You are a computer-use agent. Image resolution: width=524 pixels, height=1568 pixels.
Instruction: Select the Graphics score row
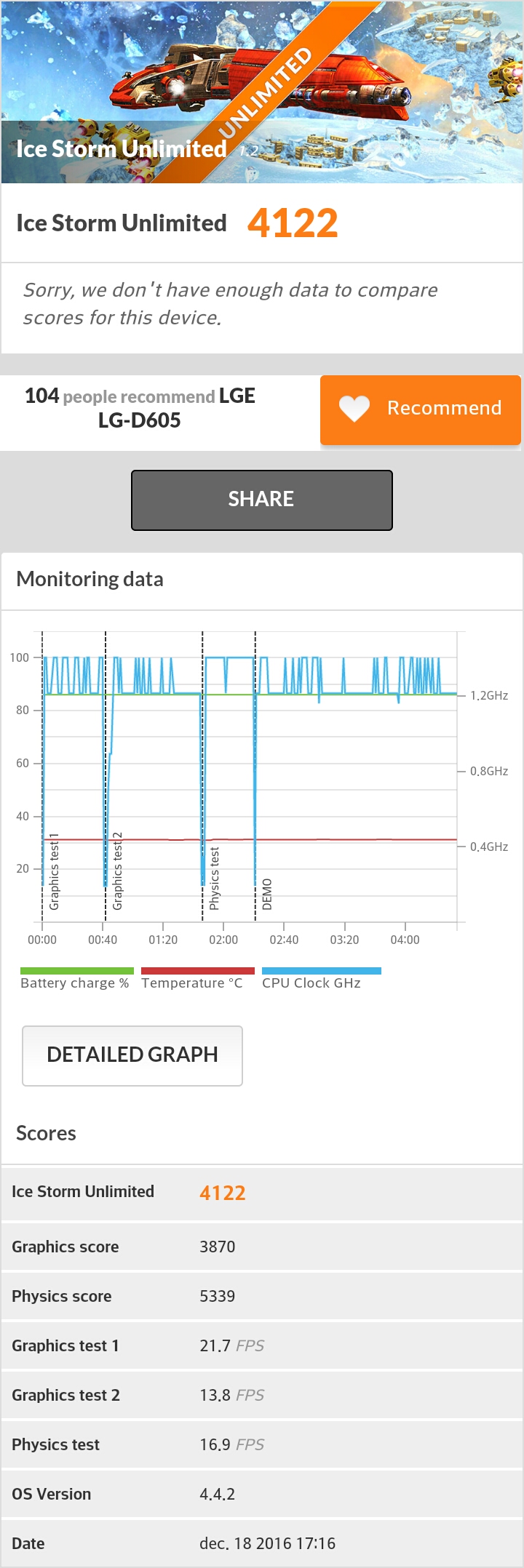click(262, 1247)
